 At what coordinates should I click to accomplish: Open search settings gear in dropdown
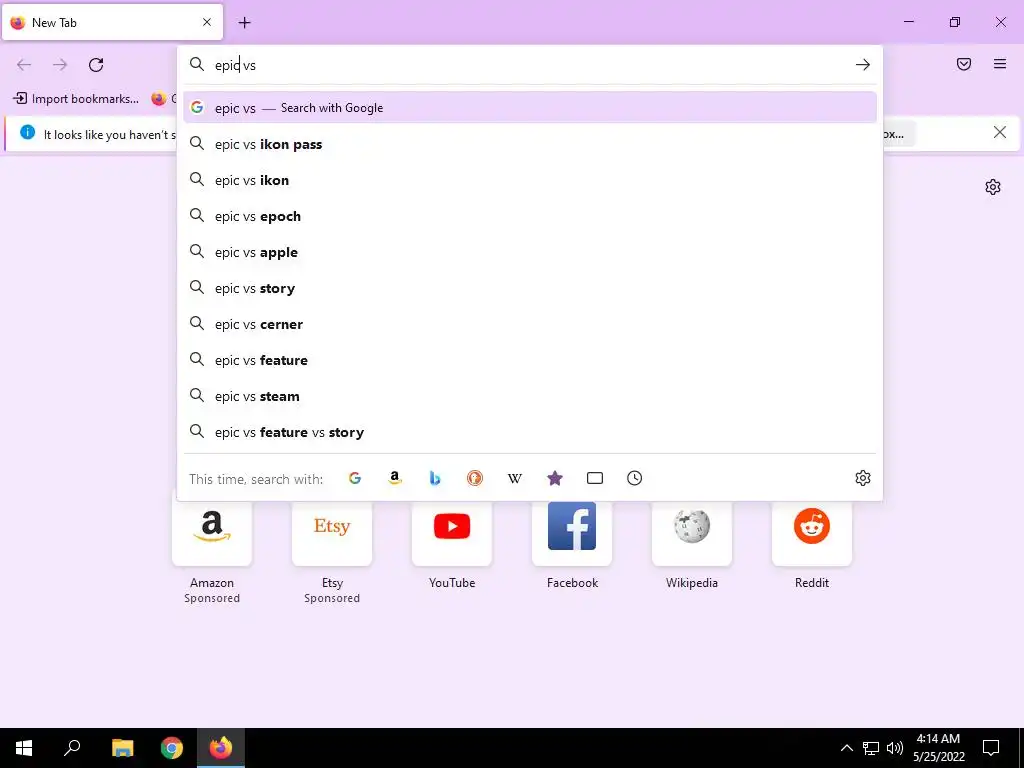[x=863, y=478]
